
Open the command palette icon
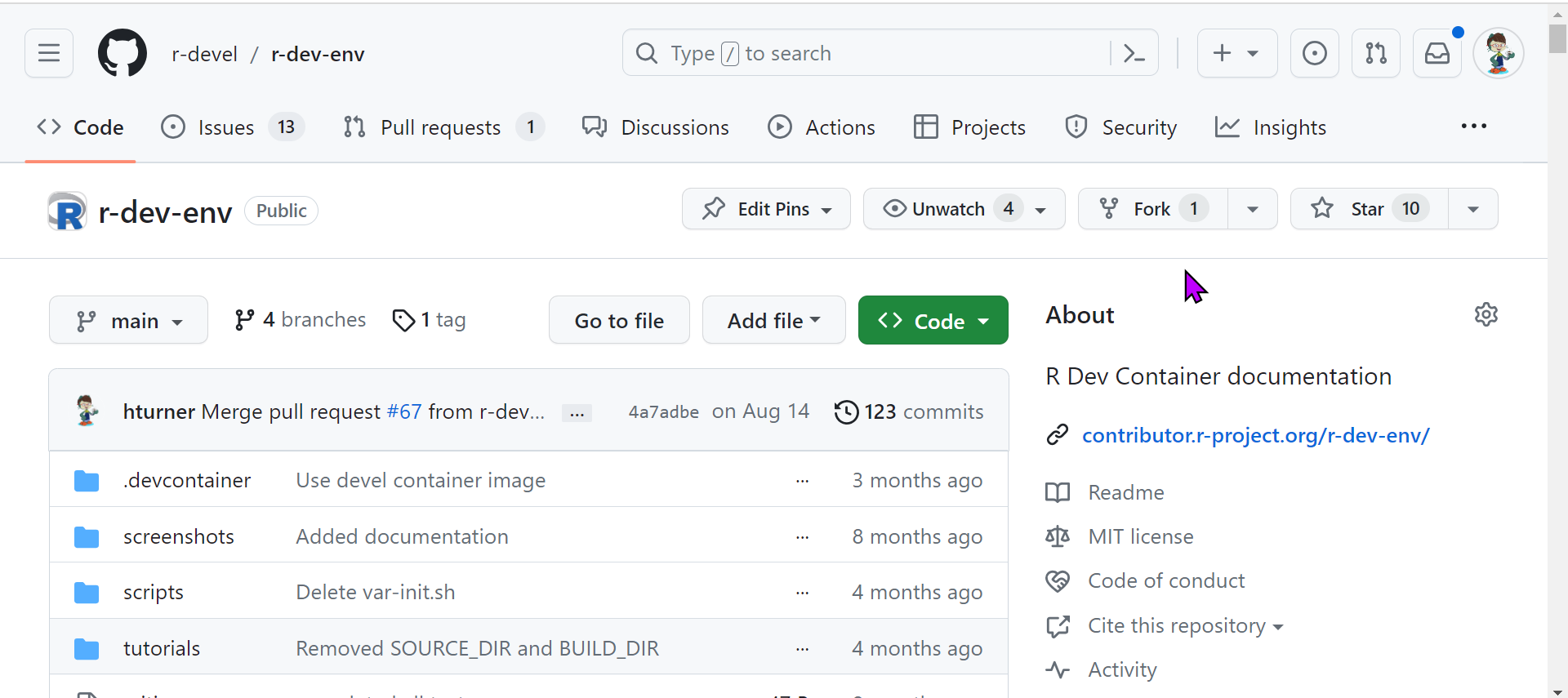(x=1134, y=53)
